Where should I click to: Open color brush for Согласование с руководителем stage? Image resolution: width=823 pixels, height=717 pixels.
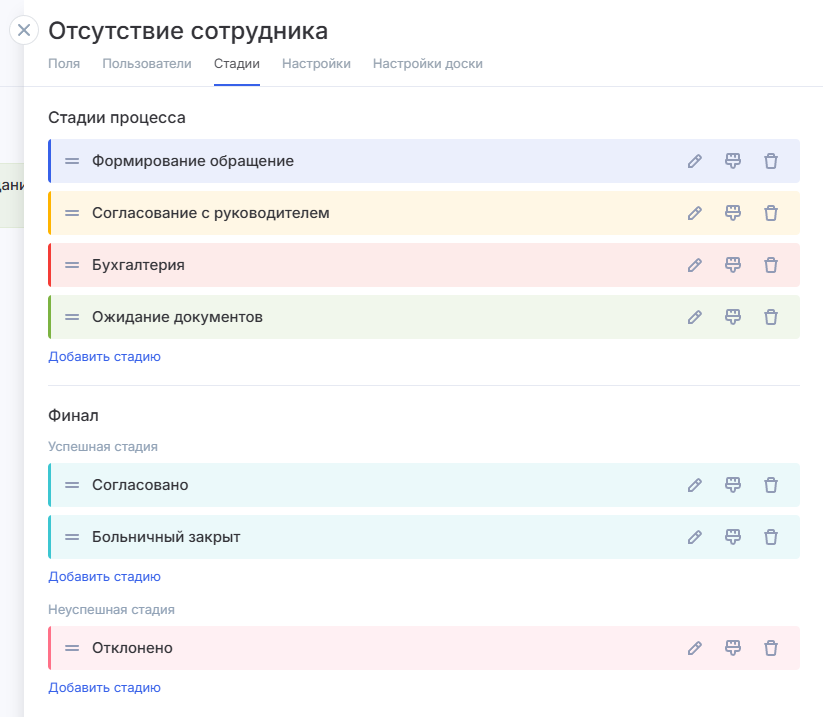733,213
